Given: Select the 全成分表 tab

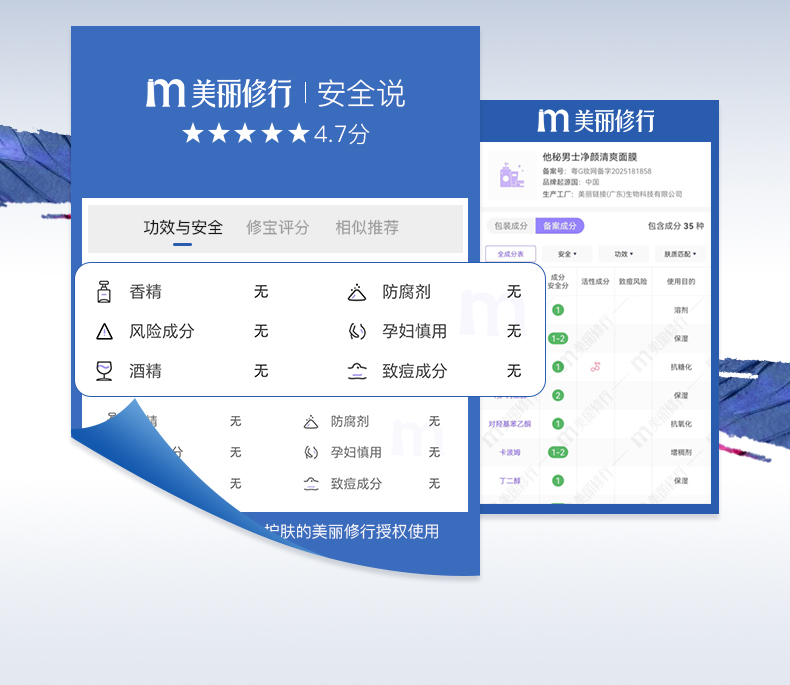Looking at the screenshot, I should tap(510, 254).
